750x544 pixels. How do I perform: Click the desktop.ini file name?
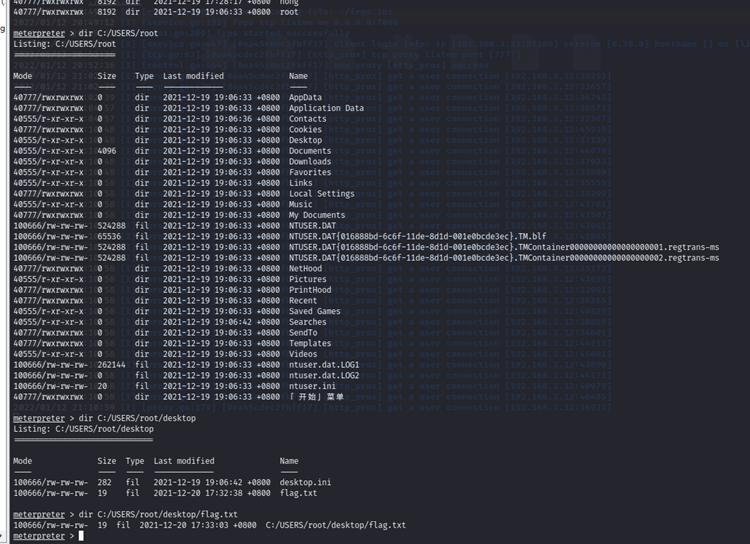pyautogui.click(x=305, y=482)
